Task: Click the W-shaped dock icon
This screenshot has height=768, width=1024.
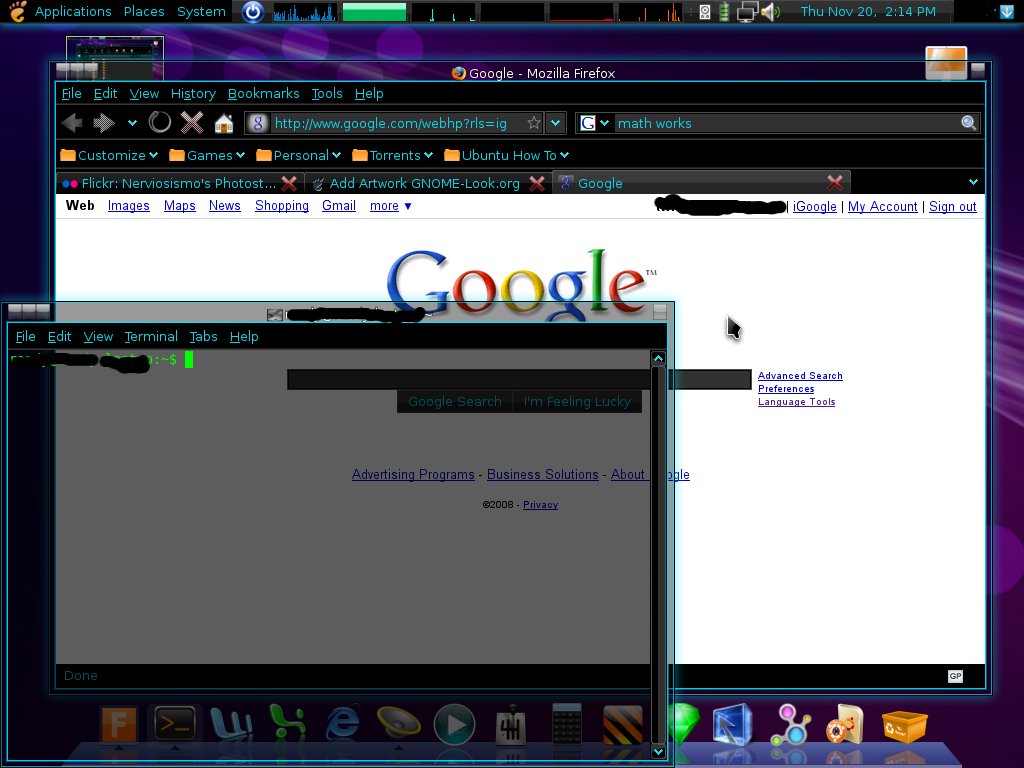Action: click(231, 725)
